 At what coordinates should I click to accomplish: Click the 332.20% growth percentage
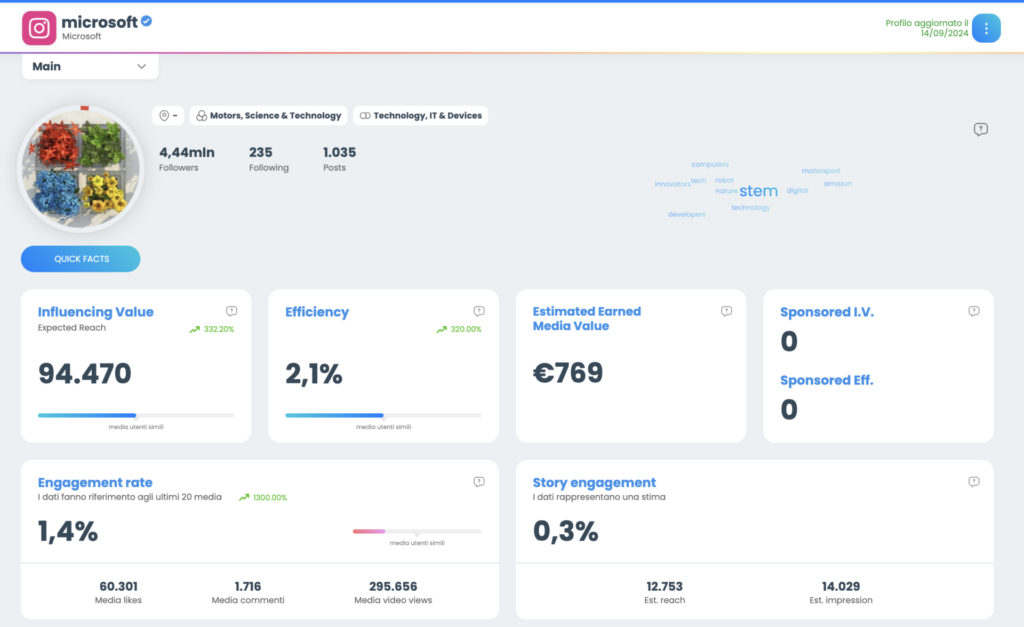click(x=219, y=329)
